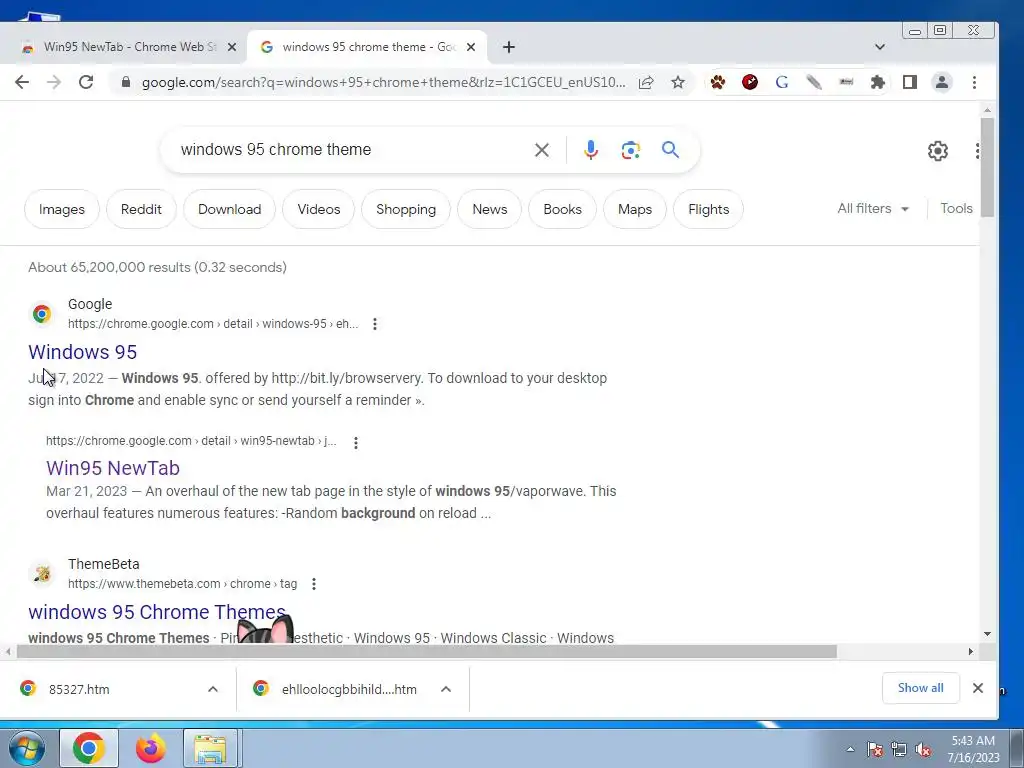Click the forward navigation arrow

point(54,82)
